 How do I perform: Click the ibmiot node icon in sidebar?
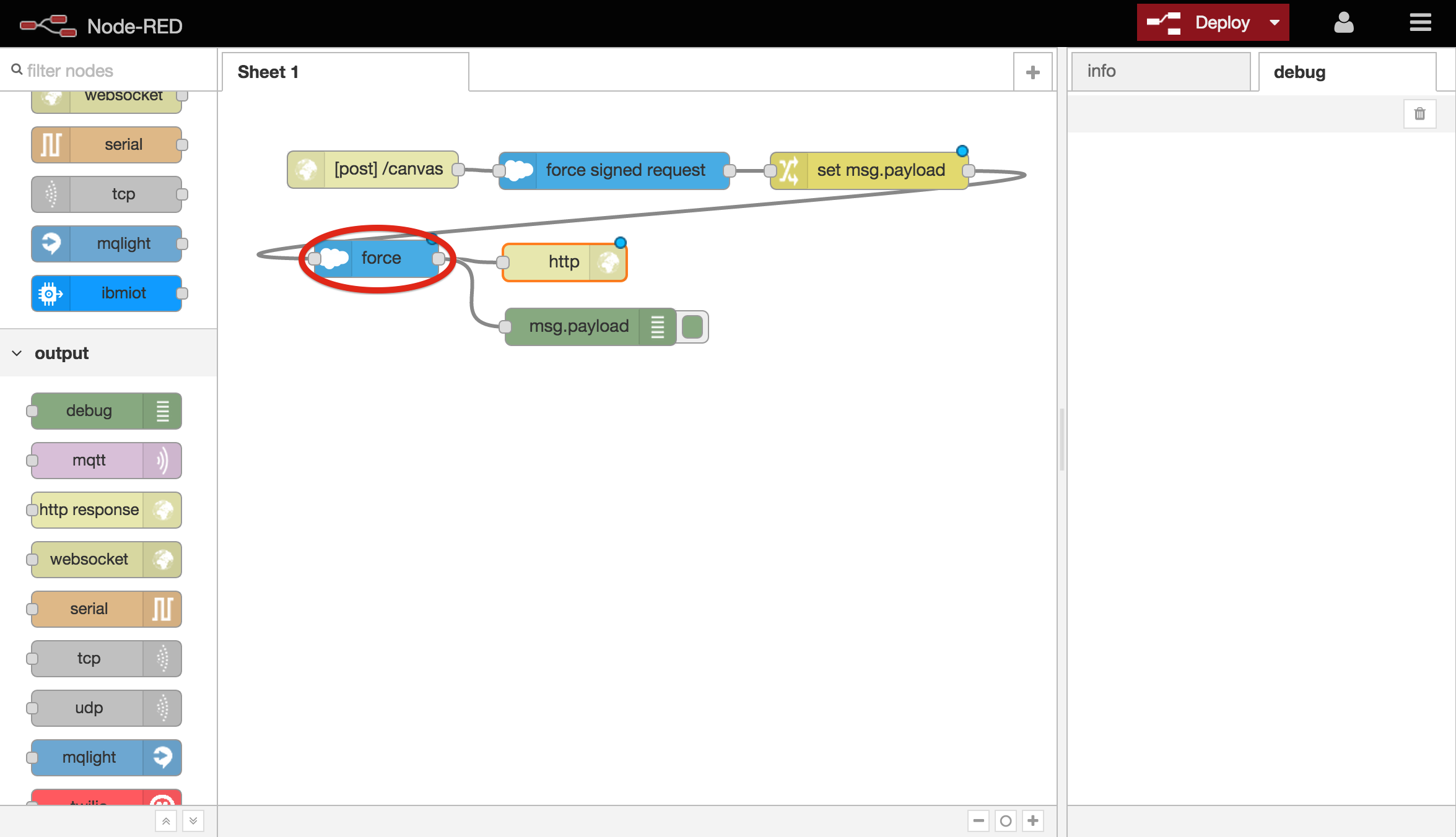click(x=51, y=293)
